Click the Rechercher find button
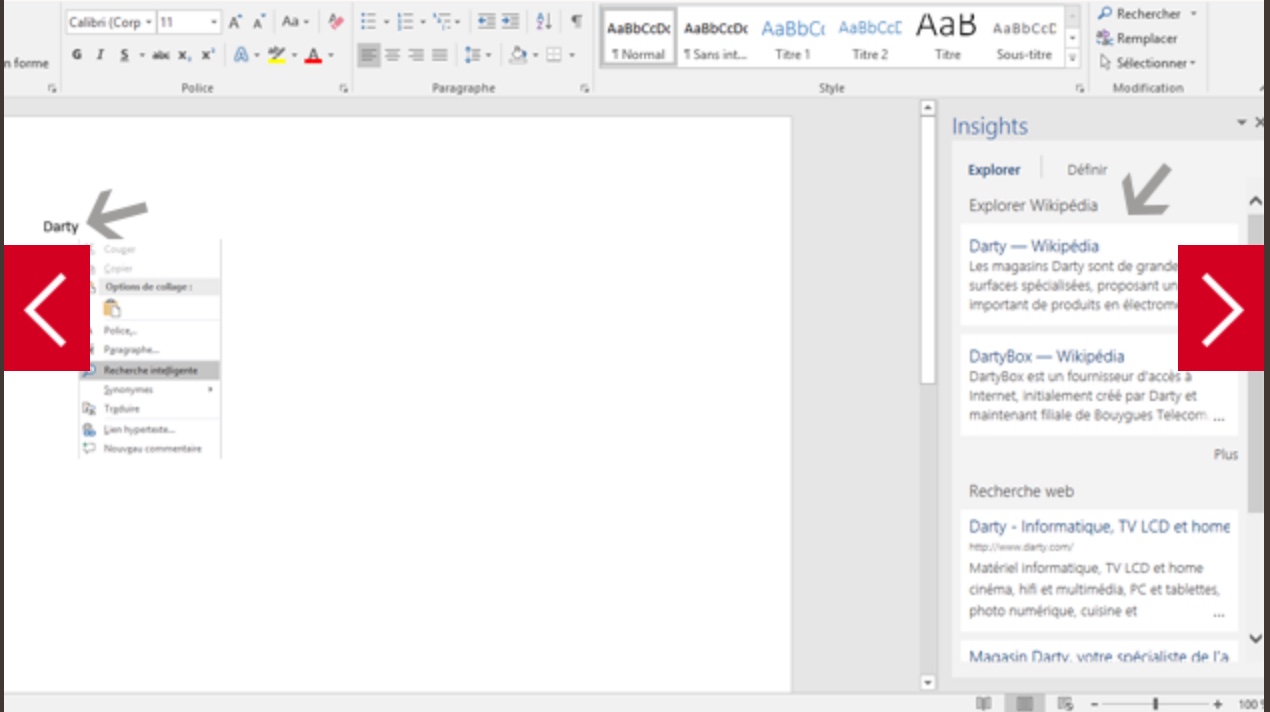The height and width of the screenshot is (712, 1270). (x=1139, y=14)
